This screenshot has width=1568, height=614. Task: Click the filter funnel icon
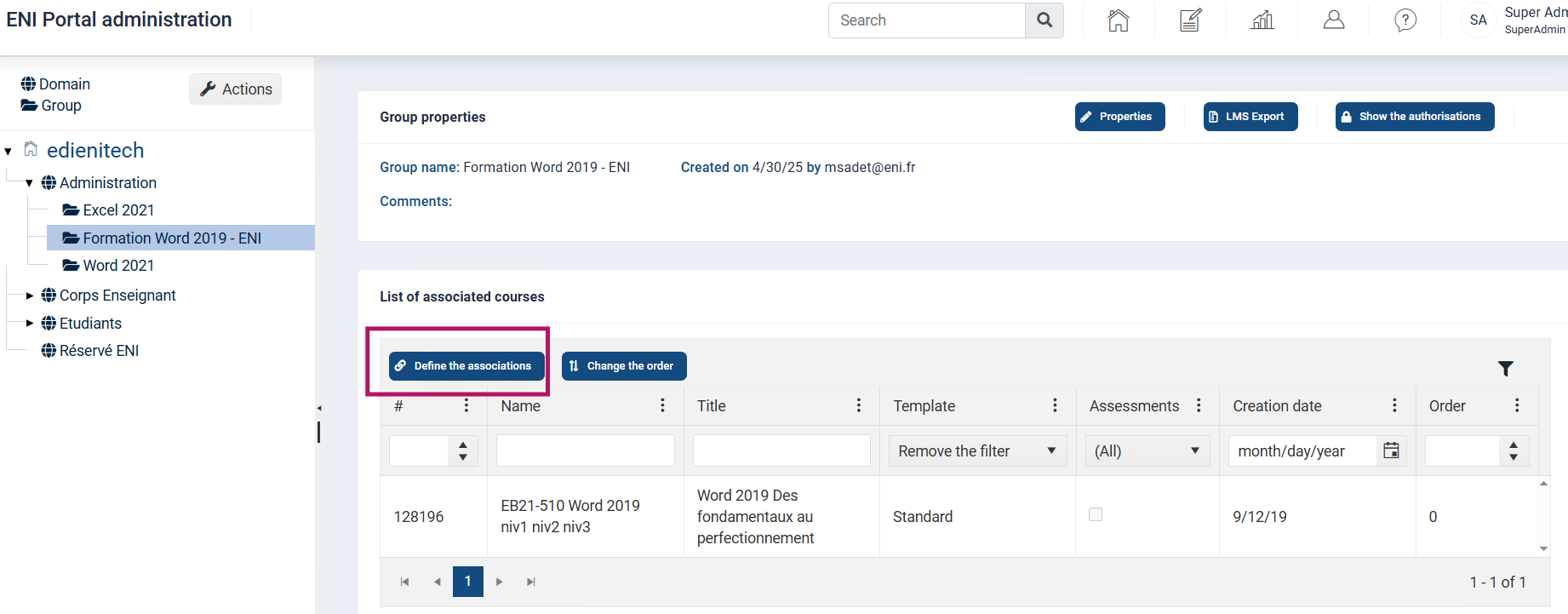[1506, 369]
